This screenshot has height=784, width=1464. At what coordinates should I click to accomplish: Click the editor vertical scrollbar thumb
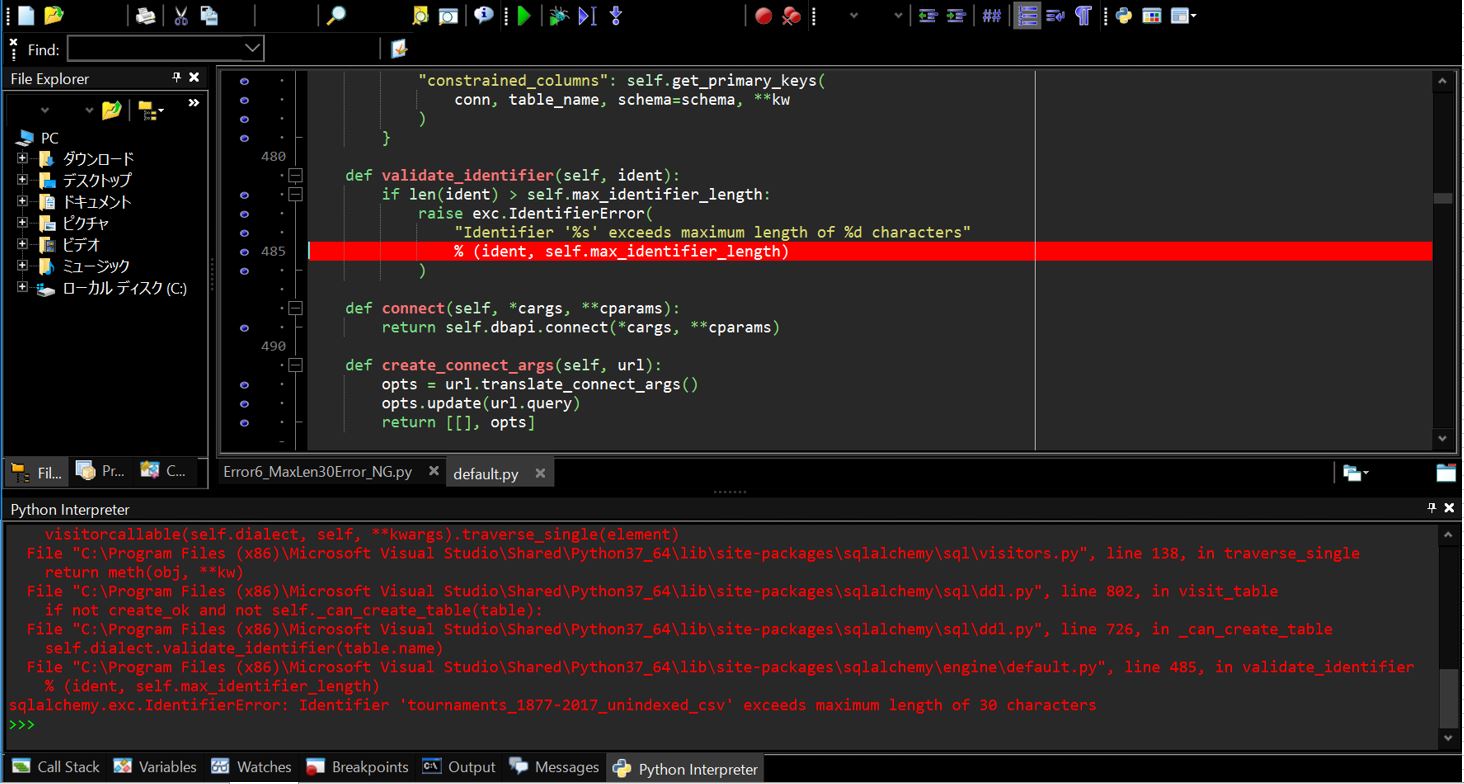point(1442,198)
